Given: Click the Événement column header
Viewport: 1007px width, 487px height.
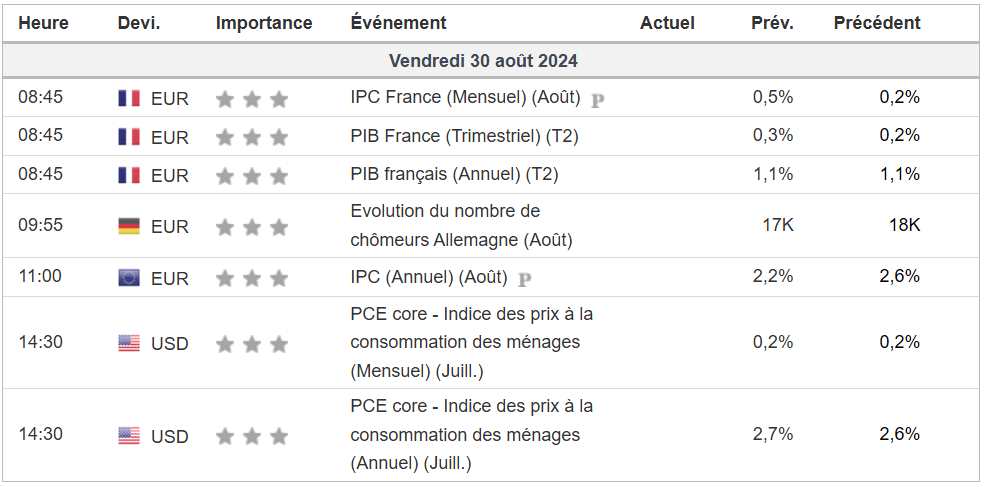Looking at the screenshot, I should (x=398, y=23).
